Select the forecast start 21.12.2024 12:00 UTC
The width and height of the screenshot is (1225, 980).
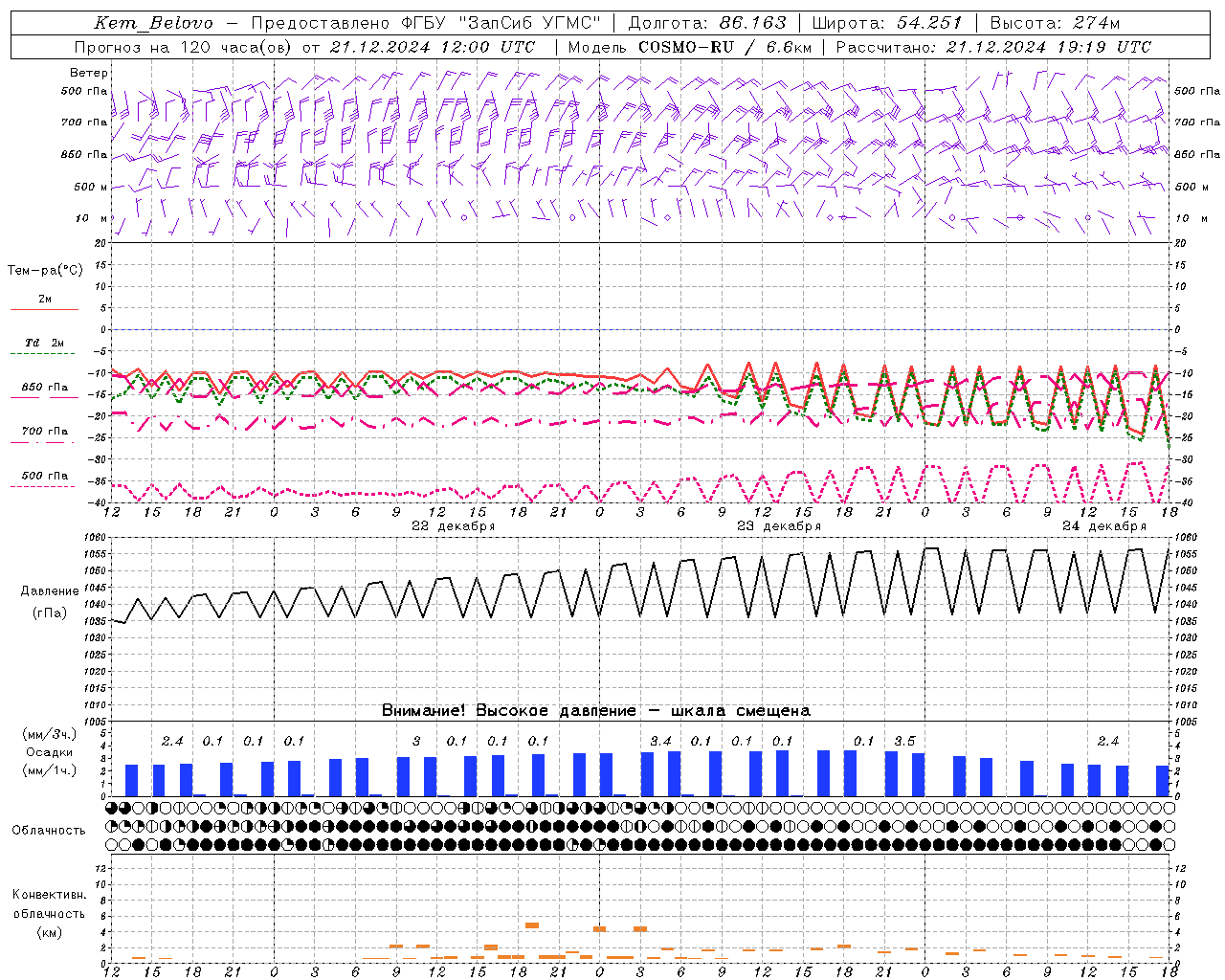pyautogui.click(x=433, y=47)
